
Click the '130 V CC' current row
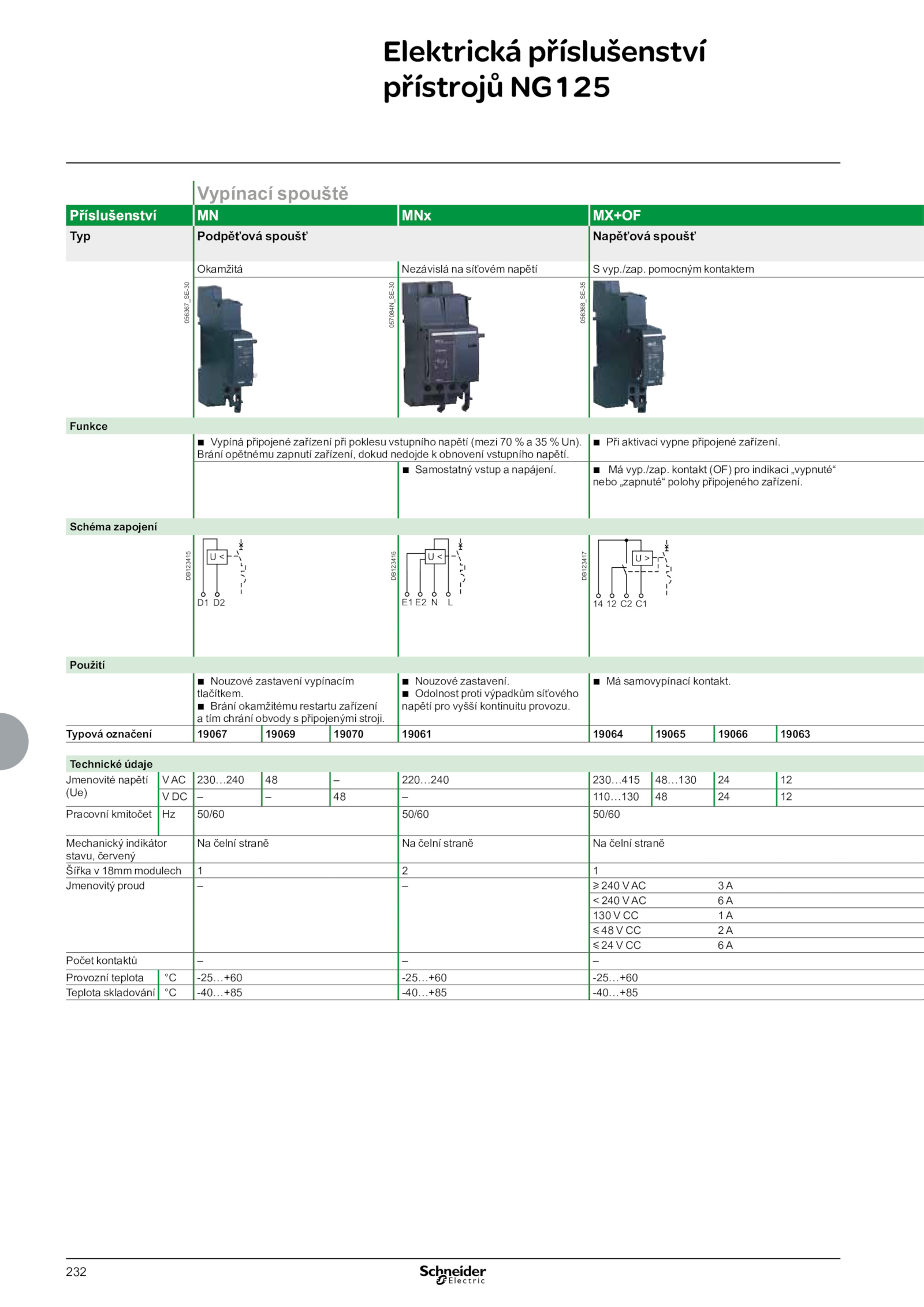757,915
